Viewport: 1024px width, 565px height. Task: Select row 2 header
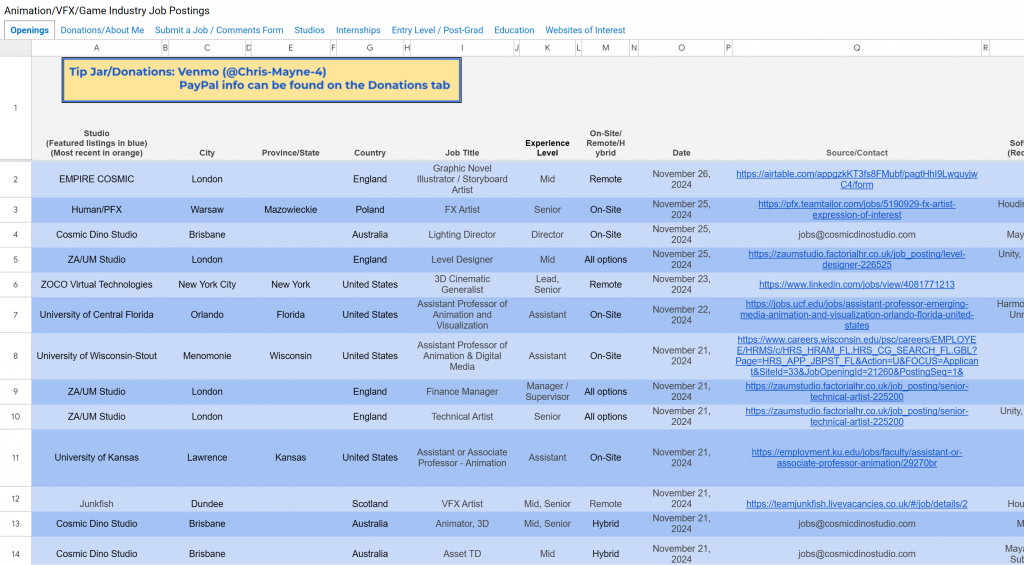click(x=16, y=179)
